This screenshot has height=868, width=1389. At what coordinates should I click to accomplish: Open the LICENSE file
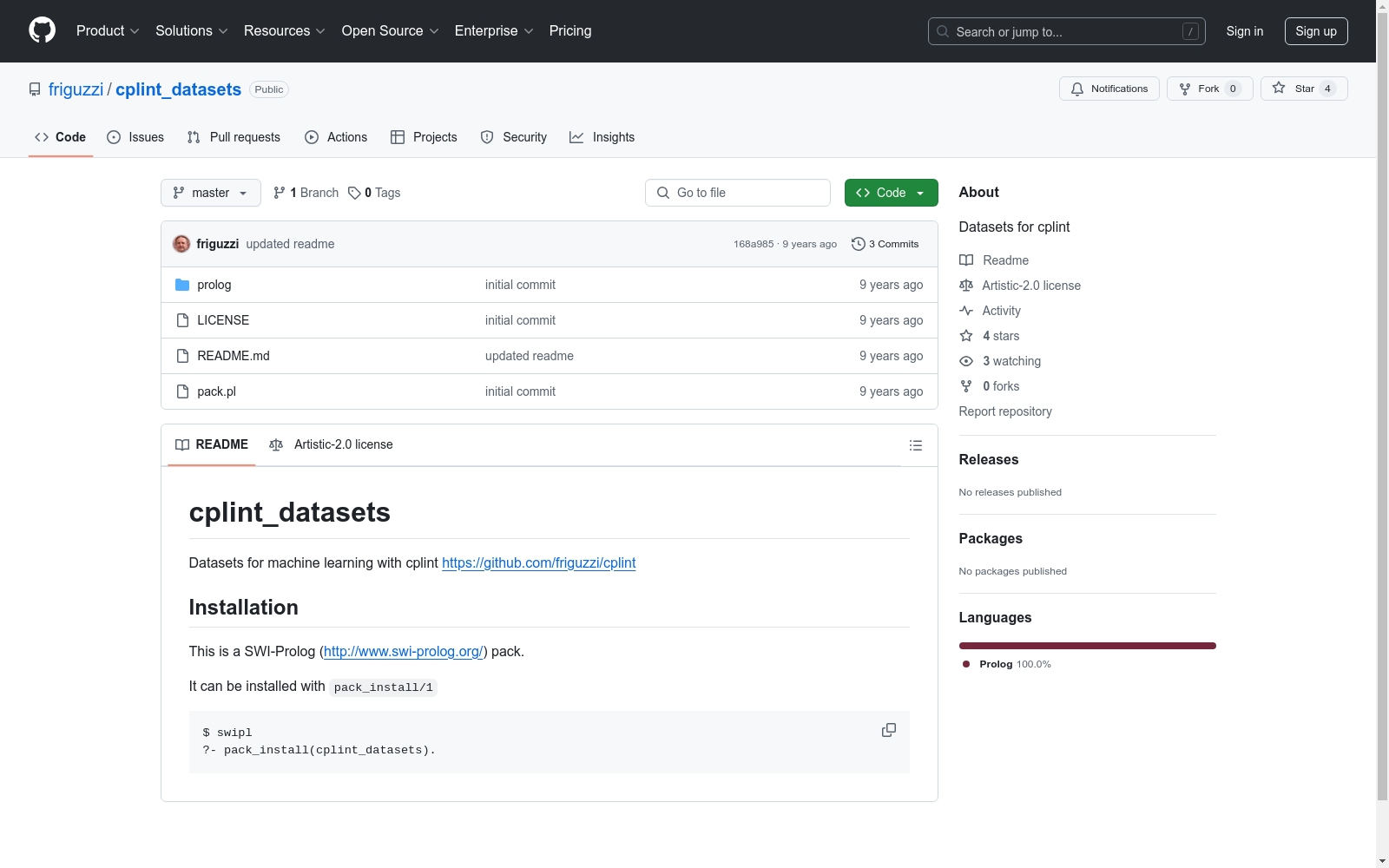223,320
